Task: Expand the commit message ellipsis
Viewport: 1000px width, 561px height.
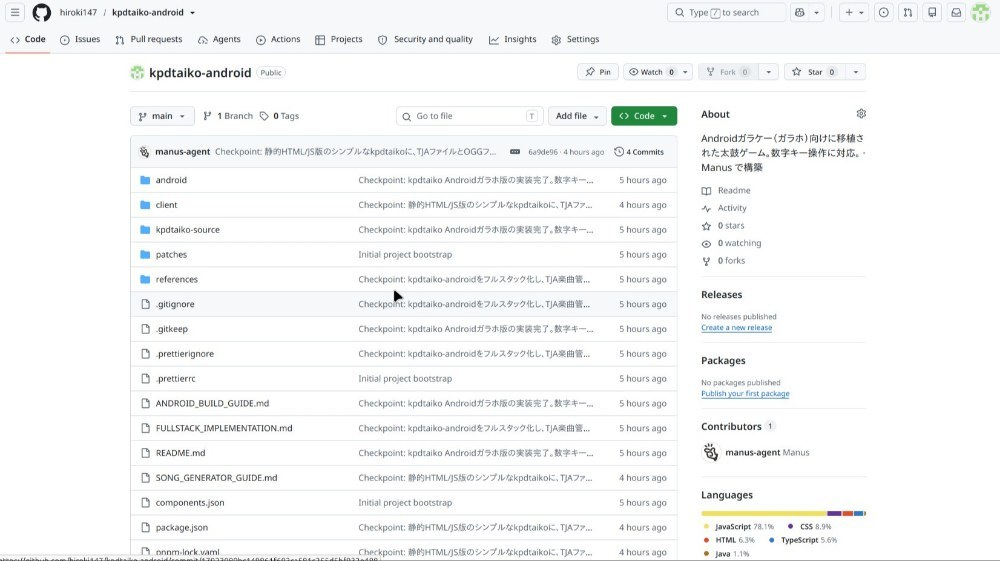Action: (515, 152)
